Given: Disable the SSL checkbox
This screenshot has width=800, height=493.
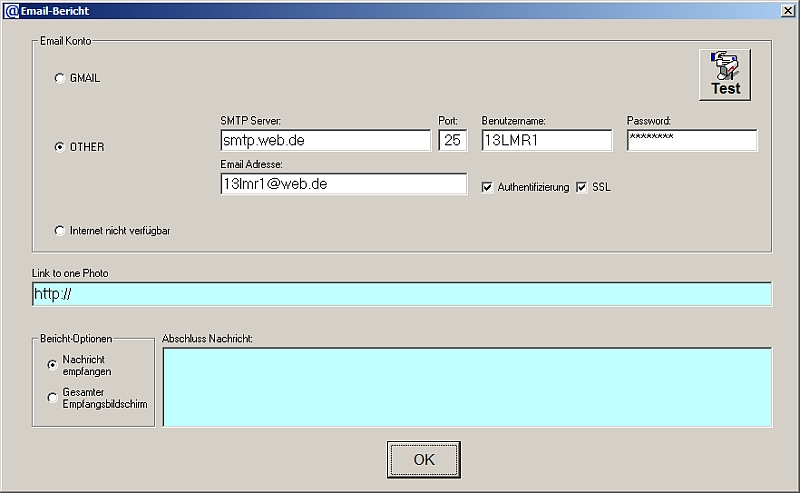Looking at the screenshot, I should (x=582, y=187).
